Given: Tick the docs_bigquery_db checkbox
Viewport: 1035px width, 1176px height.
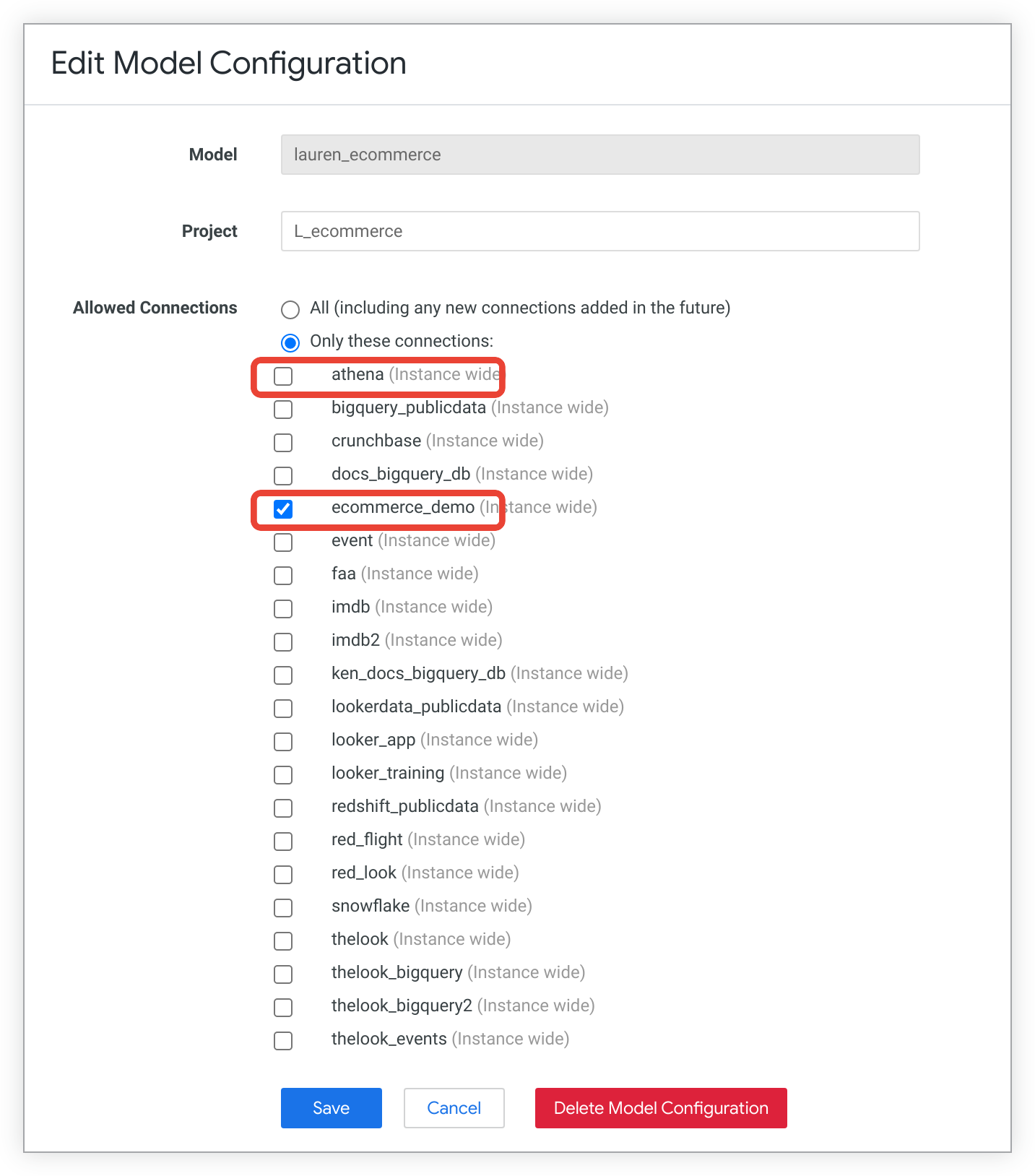Looking at the screenshot, I should pos(283,476).
